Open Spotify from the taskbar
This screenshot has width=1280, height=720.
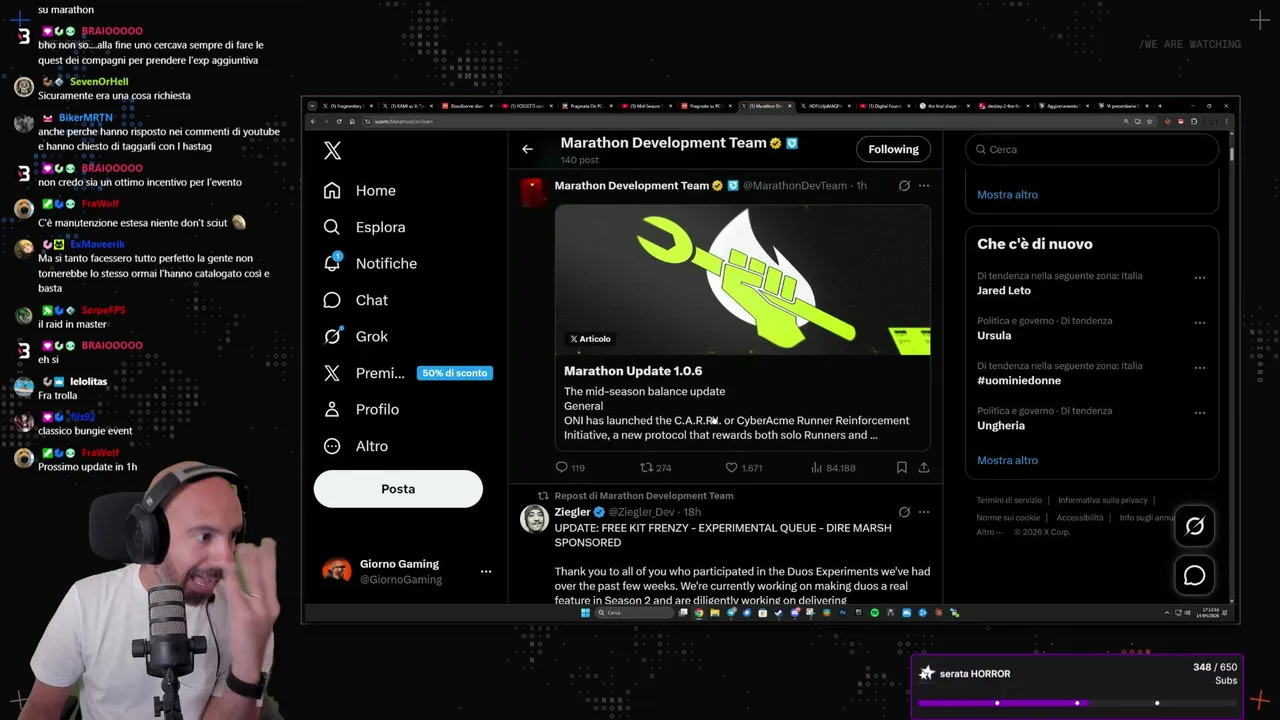click(874, 613)
